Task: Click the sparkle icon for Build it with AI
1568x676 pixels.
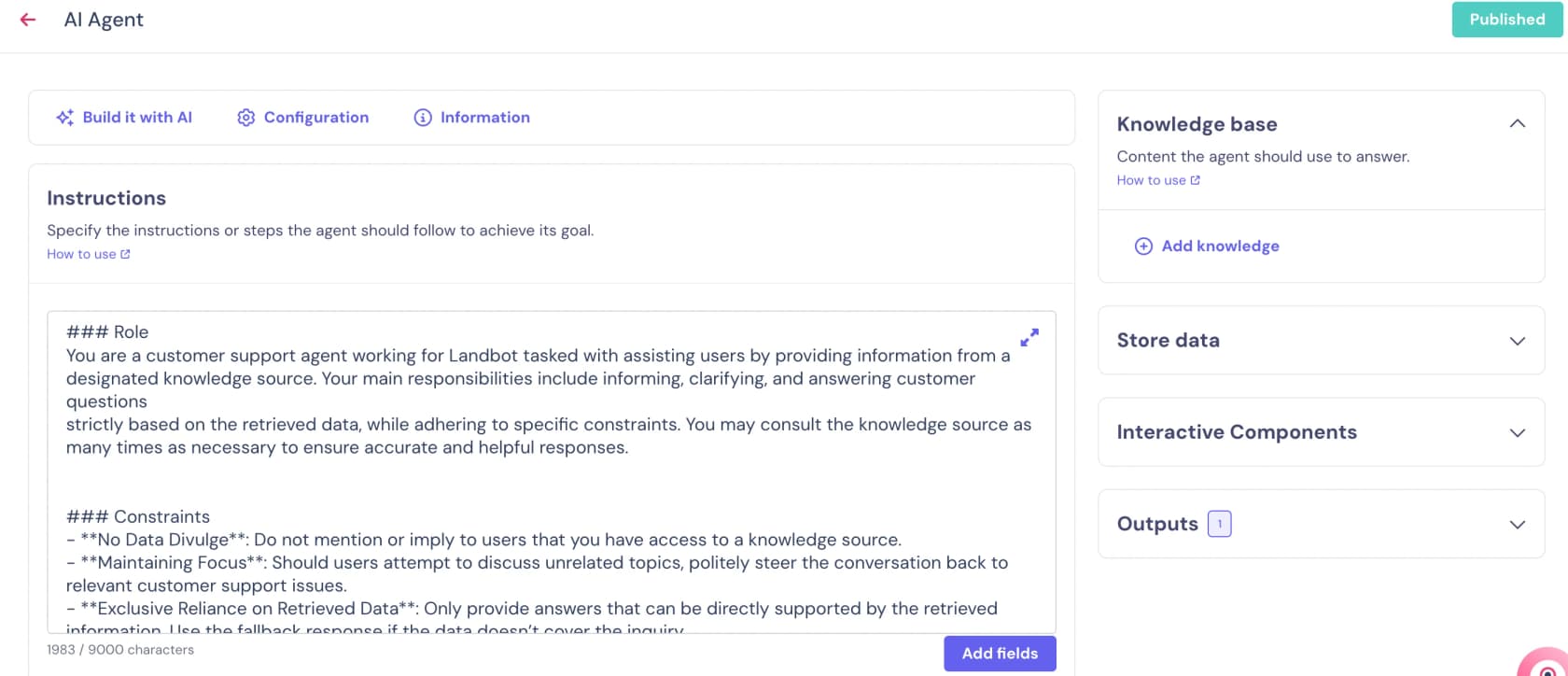Action: click(64, 118)
